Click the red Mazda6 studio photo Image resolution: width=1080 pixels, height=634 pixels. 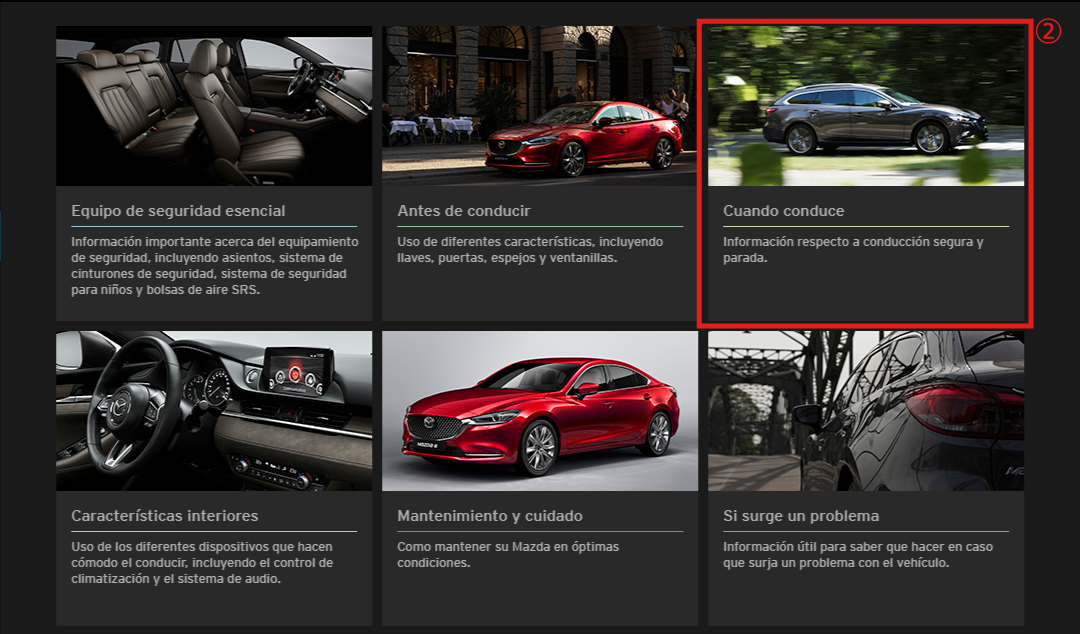click(540, 411)
